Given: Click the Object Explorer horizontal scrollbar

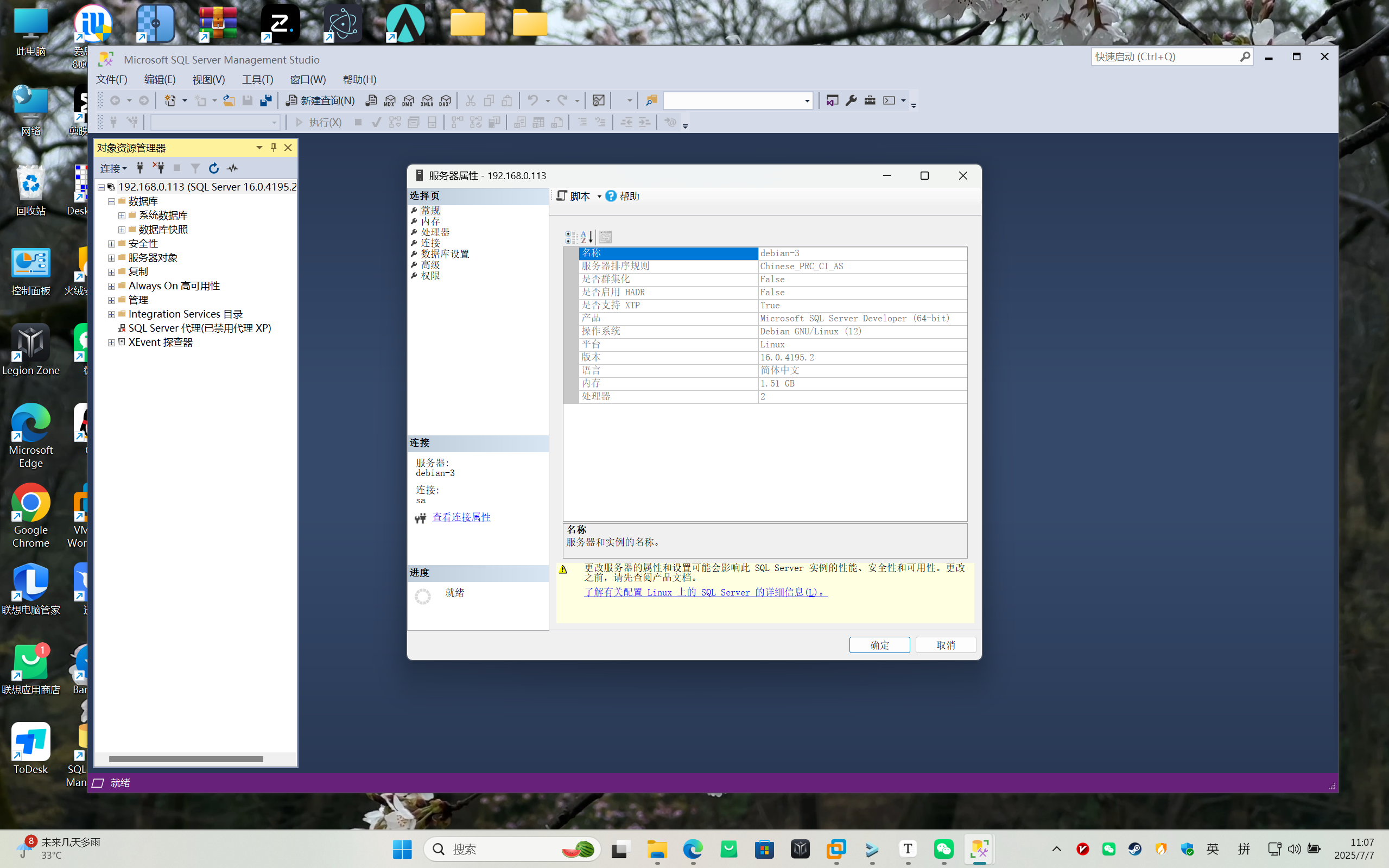Looking at the screenshot, I should coord(187,759).
